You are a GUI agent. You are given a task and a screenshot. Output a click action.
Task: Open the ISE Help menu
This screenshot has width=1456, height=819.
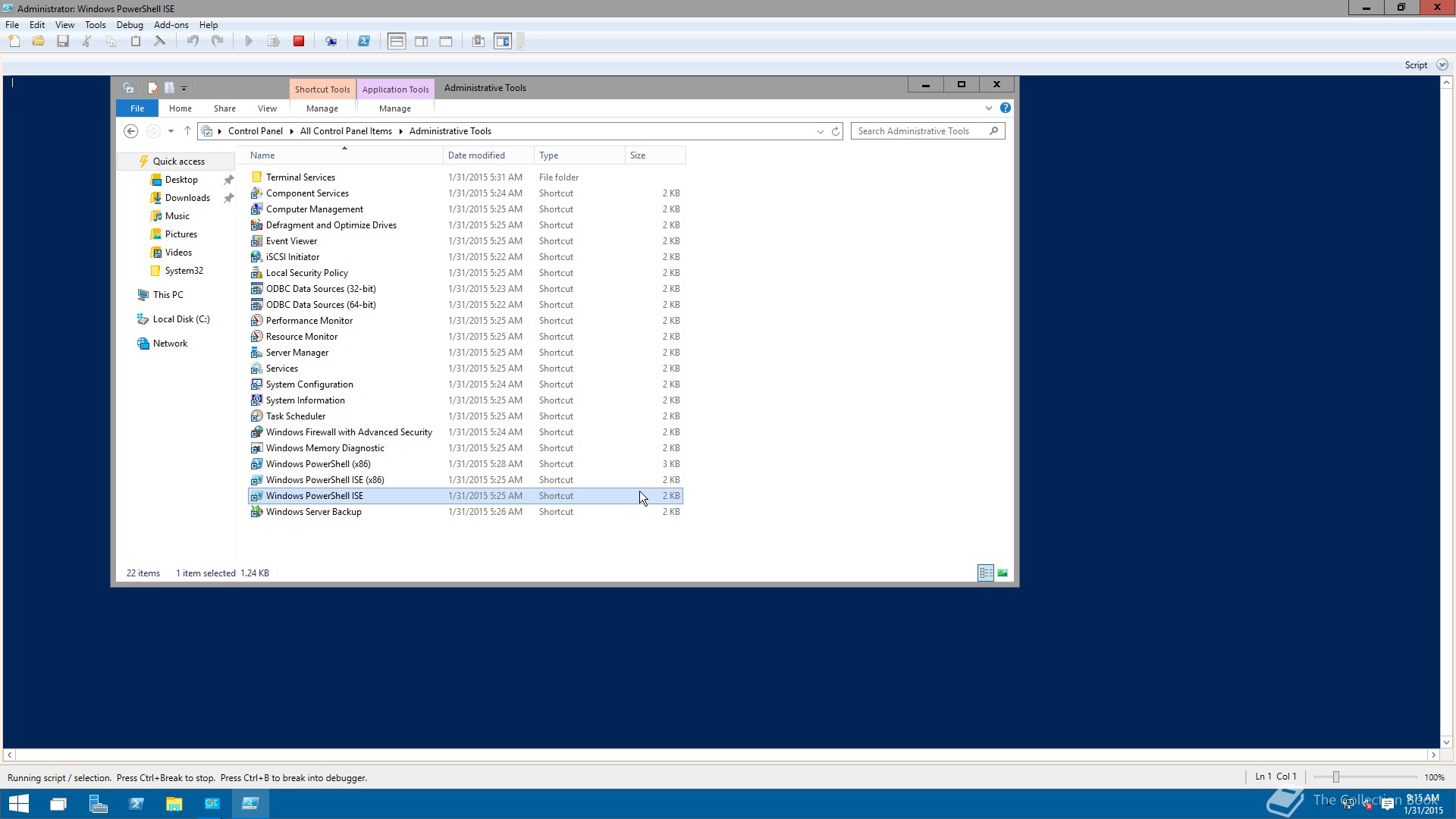(209, 25)
